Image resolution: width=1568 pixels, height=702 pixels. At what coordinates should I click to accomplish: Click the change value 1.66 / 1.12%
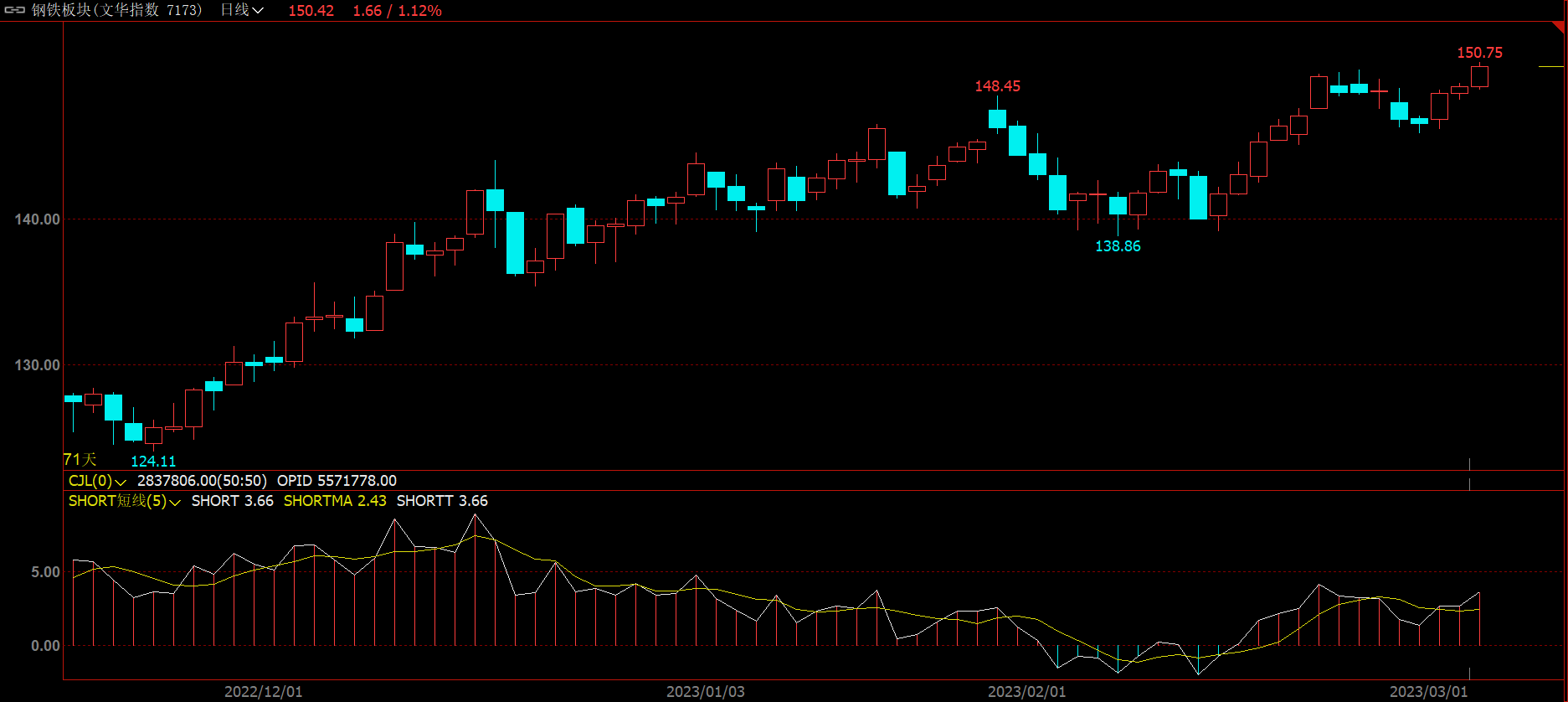point(397,11)
